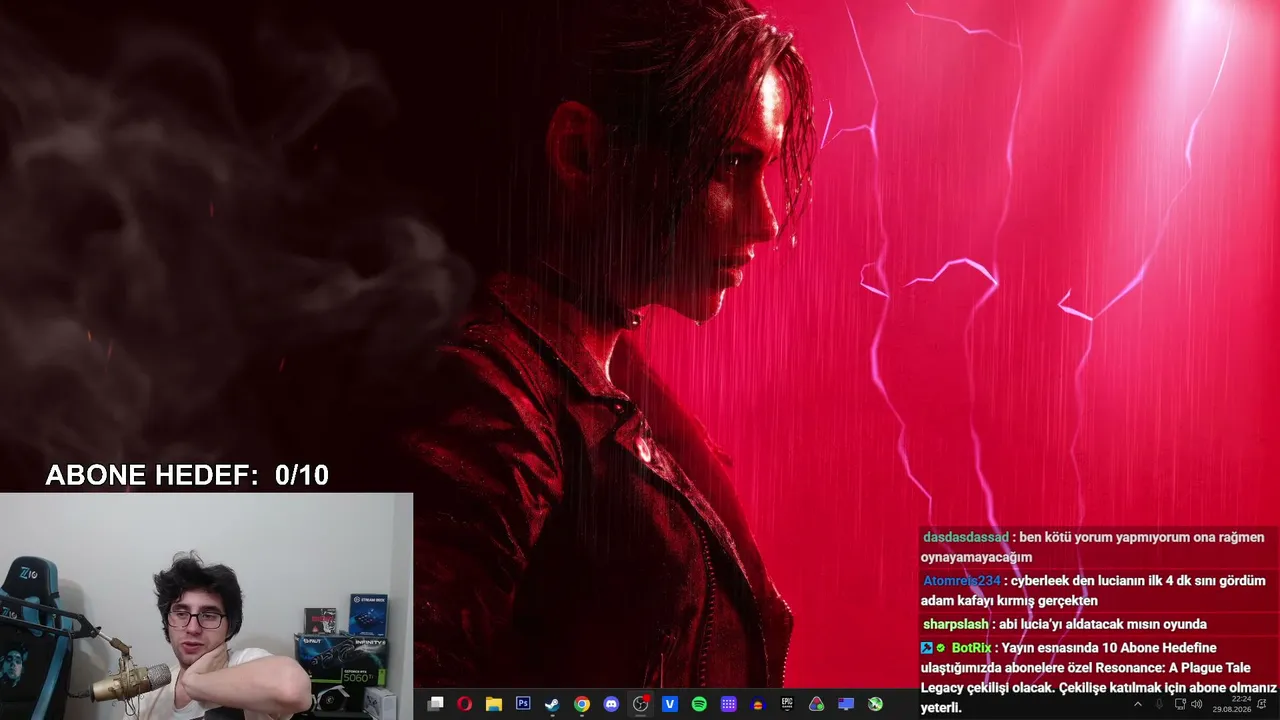1280x720 pixels.
Task: Open Spotify from the taskbar
Action: tap(699, 704)
